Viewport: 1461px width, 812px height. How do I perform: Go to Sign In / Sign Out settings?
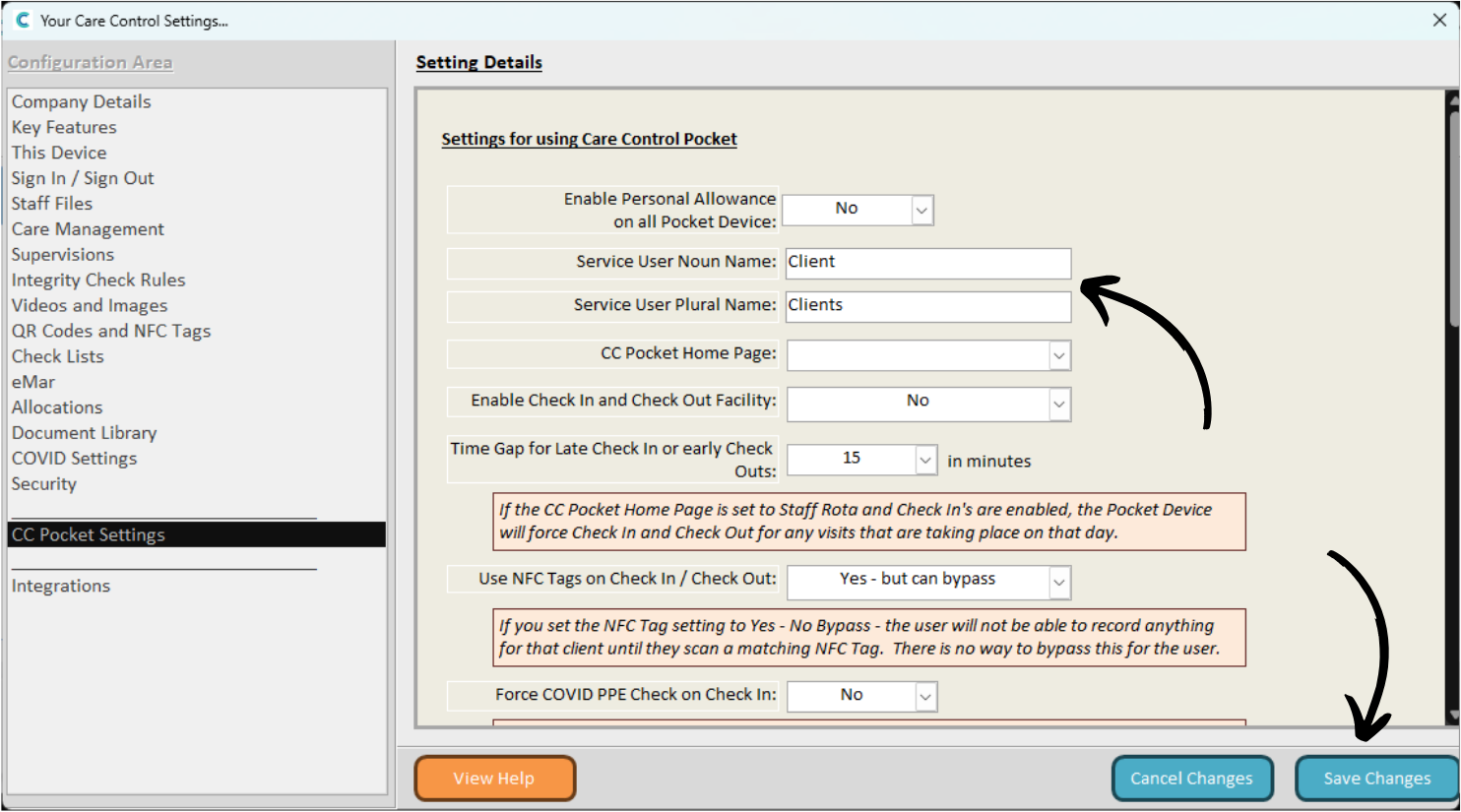[83, 178]
